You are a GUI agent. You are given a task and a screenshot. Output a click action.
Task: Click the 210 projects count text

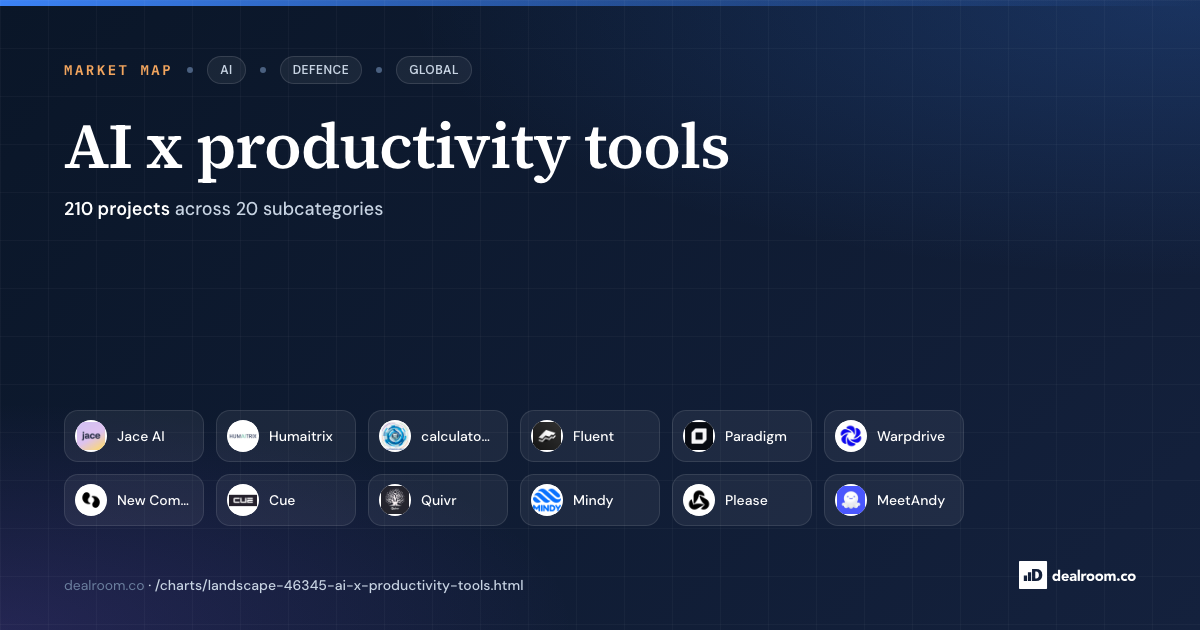point(117,210)
